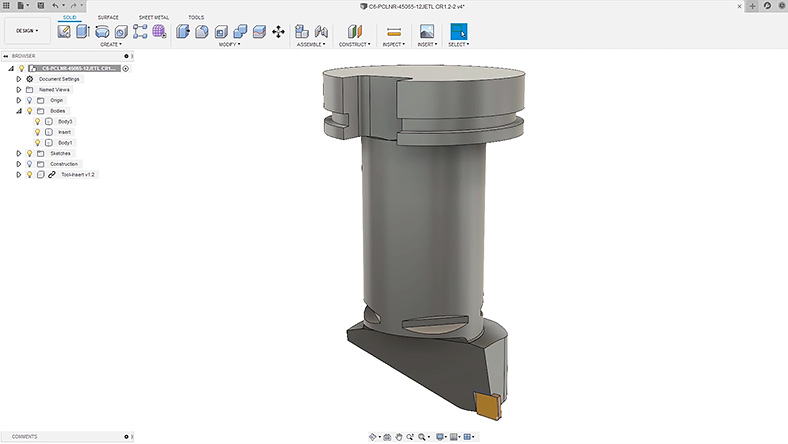Click the Undo arrow

[55, 6]
